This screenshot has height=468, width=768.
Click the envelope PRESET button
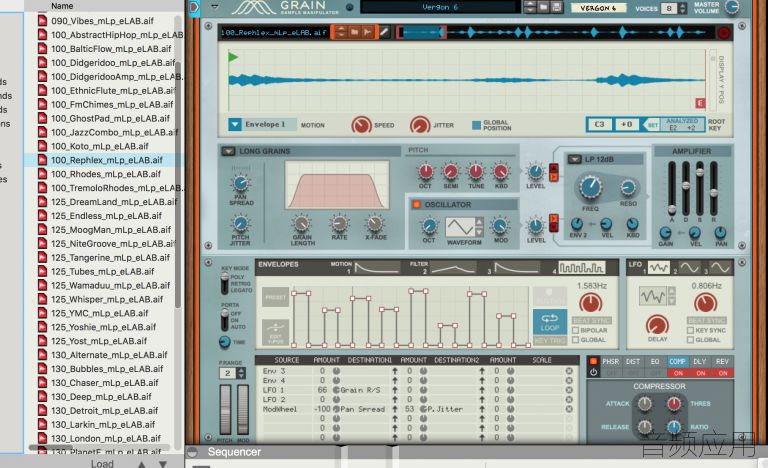click(x=276, y=297)
